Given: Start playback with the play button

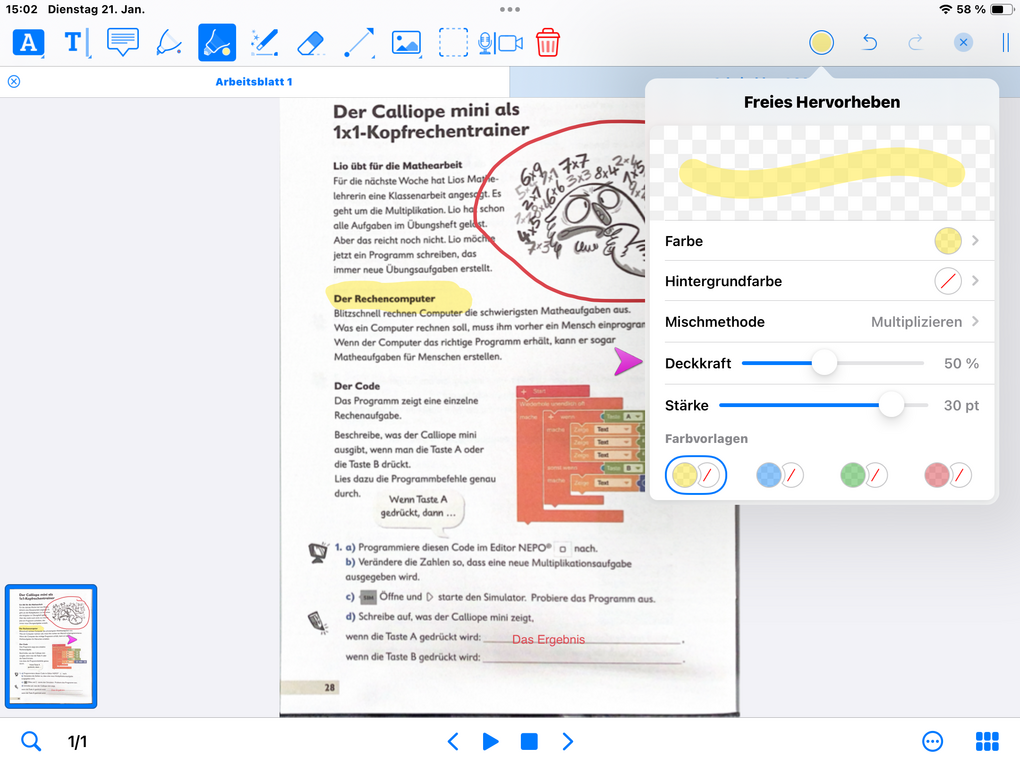Looking at the screenshot, I should point(491,741).
